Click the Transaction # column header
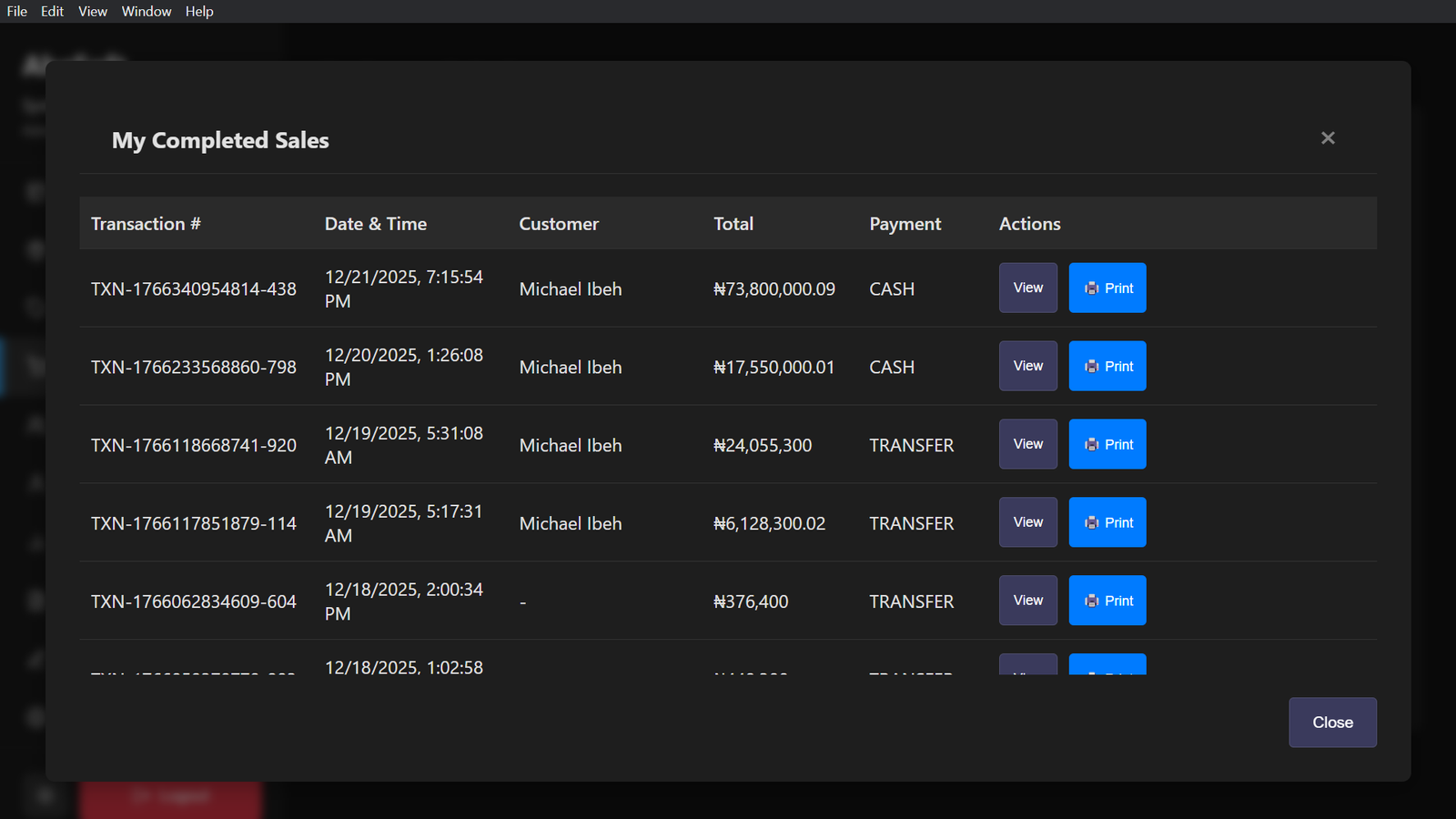The width and height of the screenshot is (1456, 819). tap(146, 223)
